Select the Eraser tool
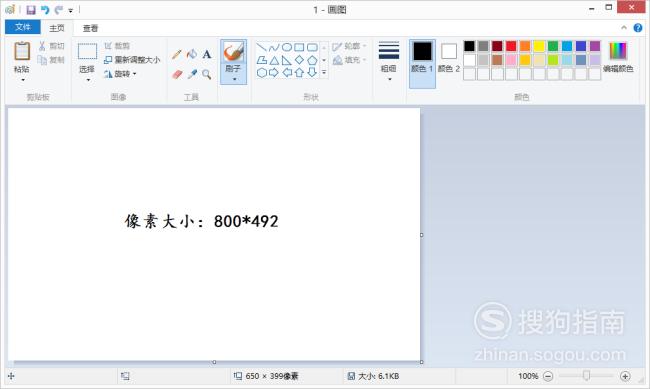The width and height of the screenshot is (650, 389). [x=177, y=75]
